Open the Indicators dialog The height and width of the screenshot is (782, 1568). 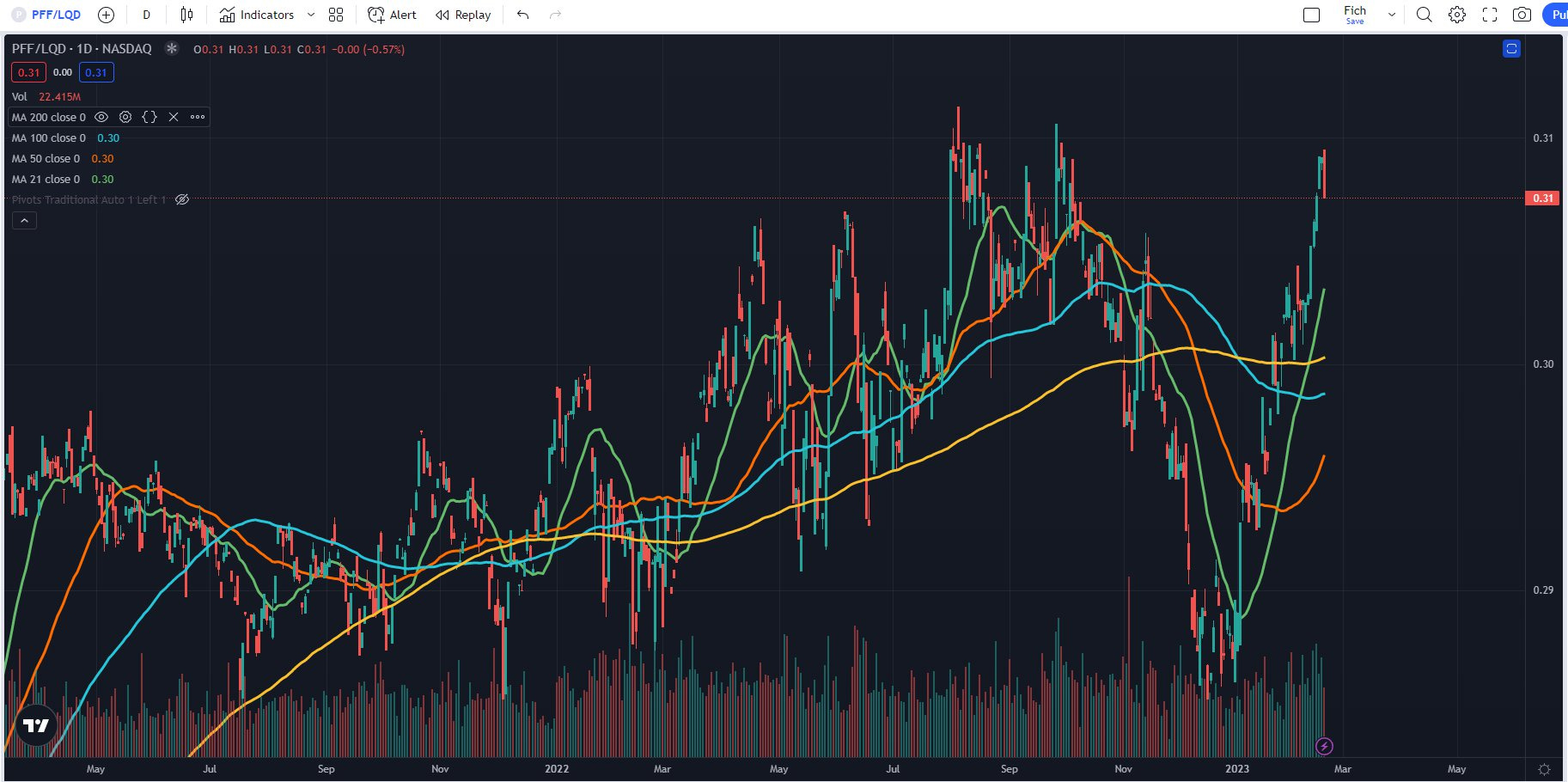coord(257,15)
